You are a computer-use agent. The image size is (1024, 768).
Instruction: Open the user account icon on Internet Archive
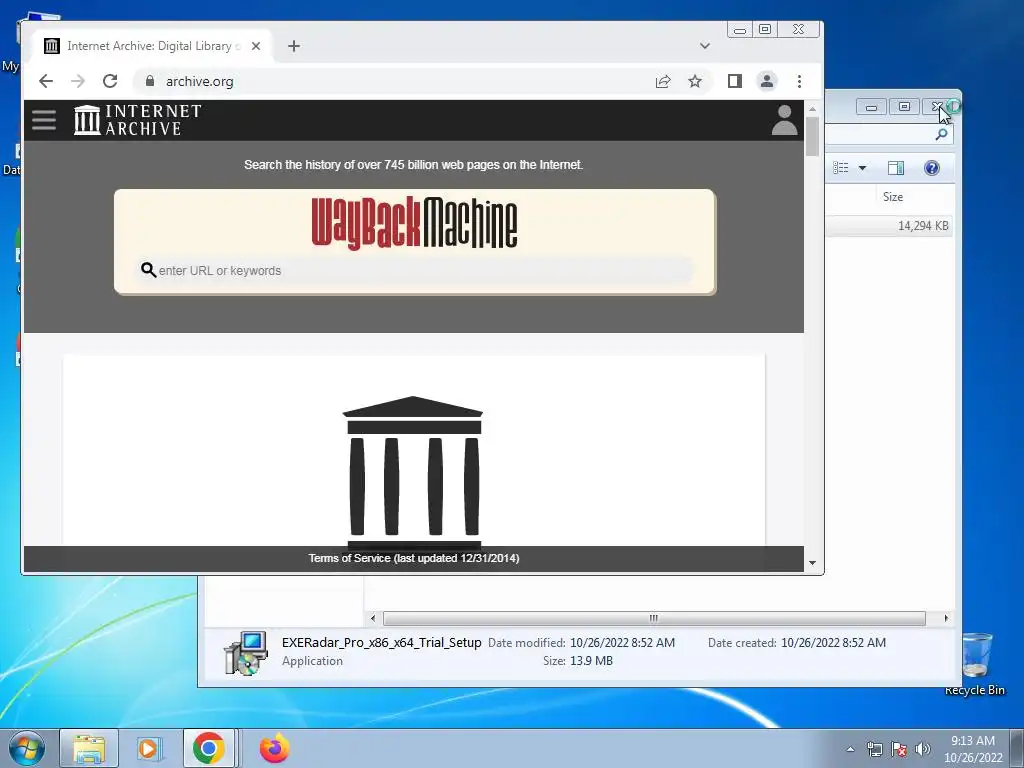pyautogui.click(x=784, y=120)
